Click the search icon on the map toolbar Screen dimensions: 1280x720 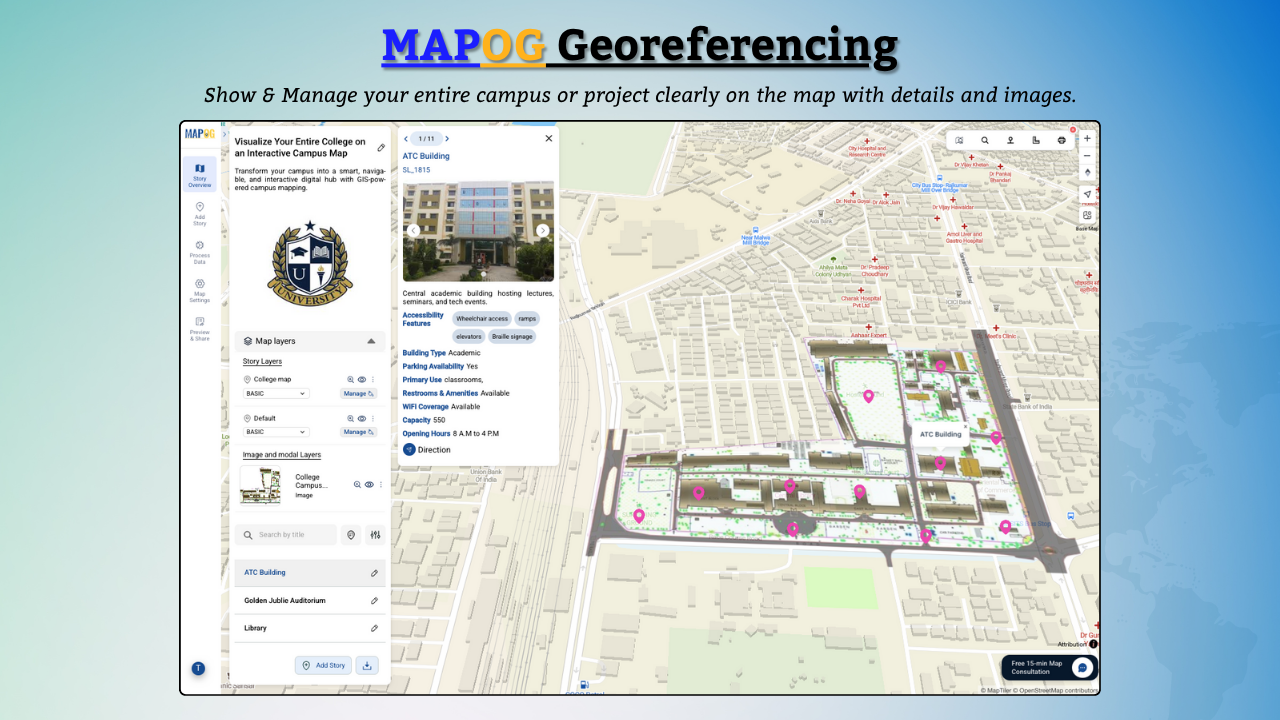point(985,140)
